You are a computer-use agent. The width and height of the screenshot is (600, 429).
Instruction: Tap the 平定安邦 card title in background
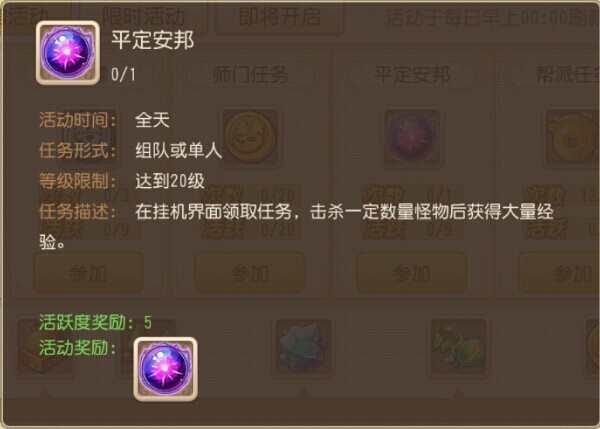point(412,75)
